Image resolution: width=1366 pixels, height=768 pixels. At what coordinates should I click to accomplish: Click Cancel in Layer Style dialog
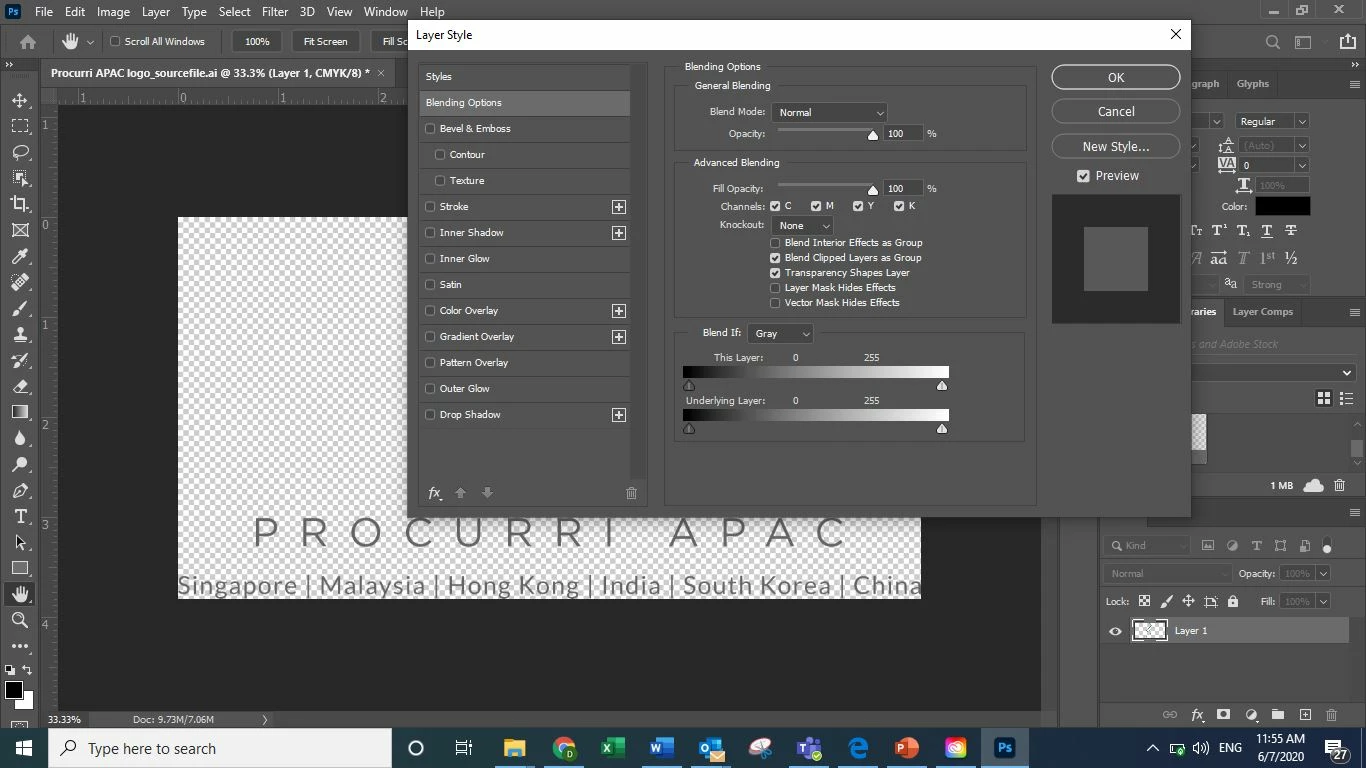point(1116,111)
